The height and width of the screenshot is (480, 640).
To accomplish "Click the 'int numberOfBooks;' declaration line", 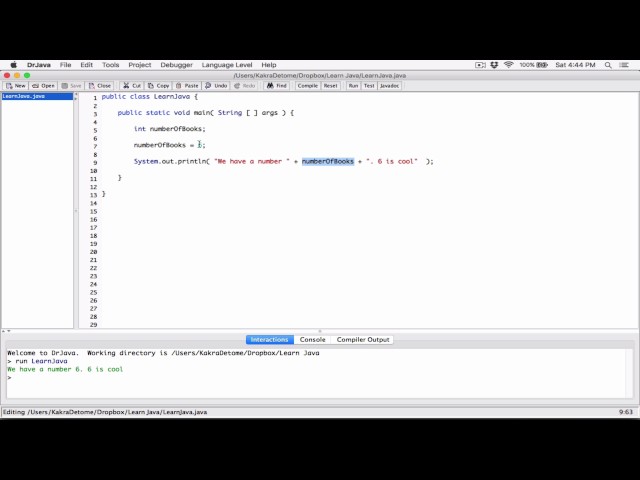I will (169, 129).
